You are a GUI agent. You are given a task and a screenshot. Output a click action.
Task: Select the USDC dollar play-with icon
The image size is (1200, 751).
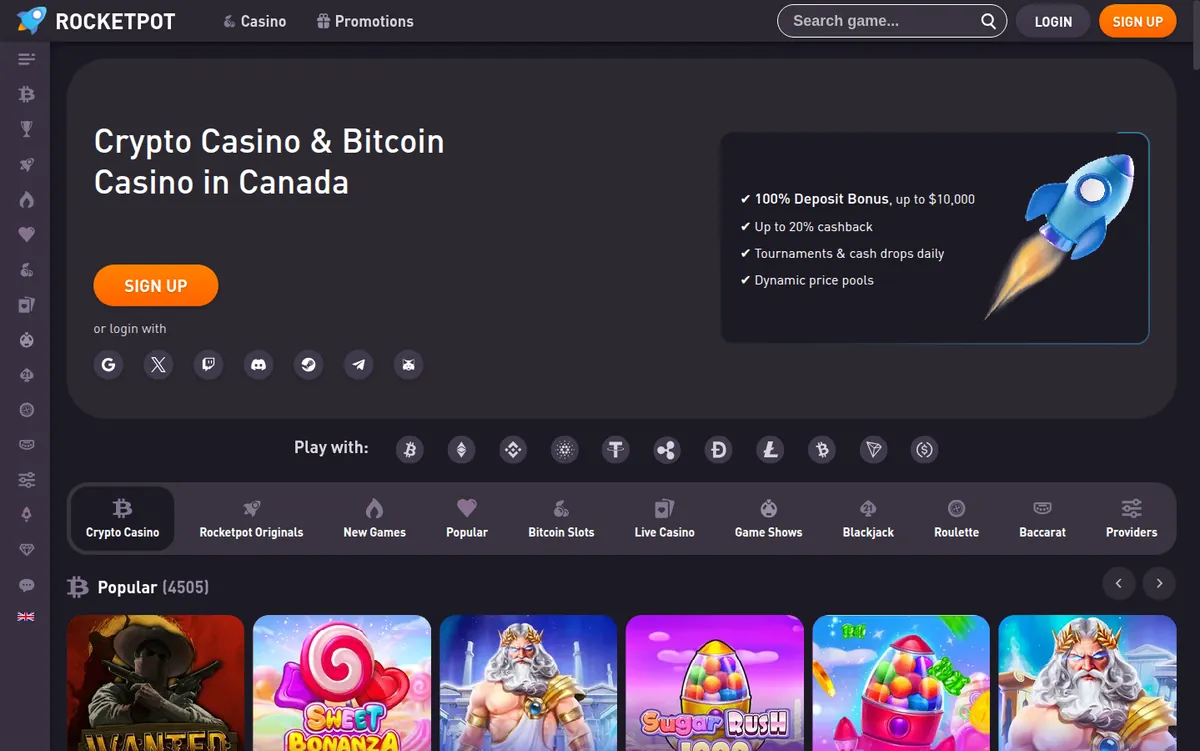[x=925, y=450]
